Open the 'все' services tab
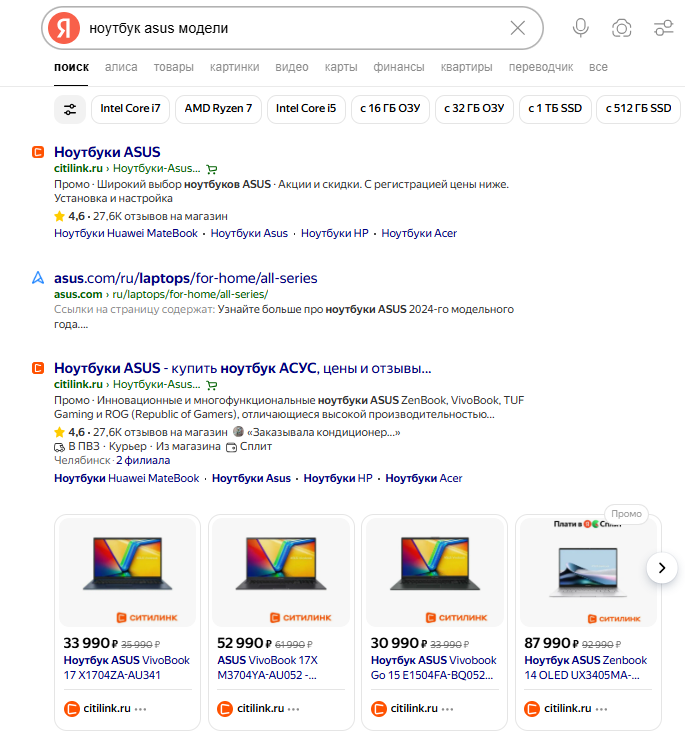This screenshot has height=736, width=685. point(598,67)
